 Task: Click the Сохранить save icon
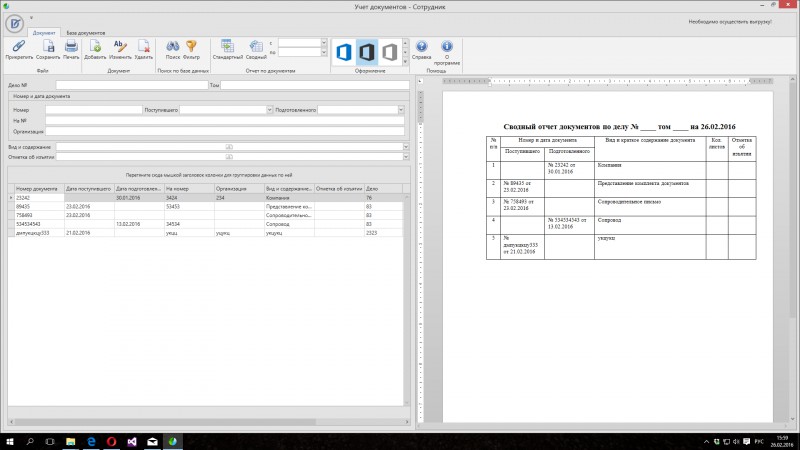(x=48, y=46)
